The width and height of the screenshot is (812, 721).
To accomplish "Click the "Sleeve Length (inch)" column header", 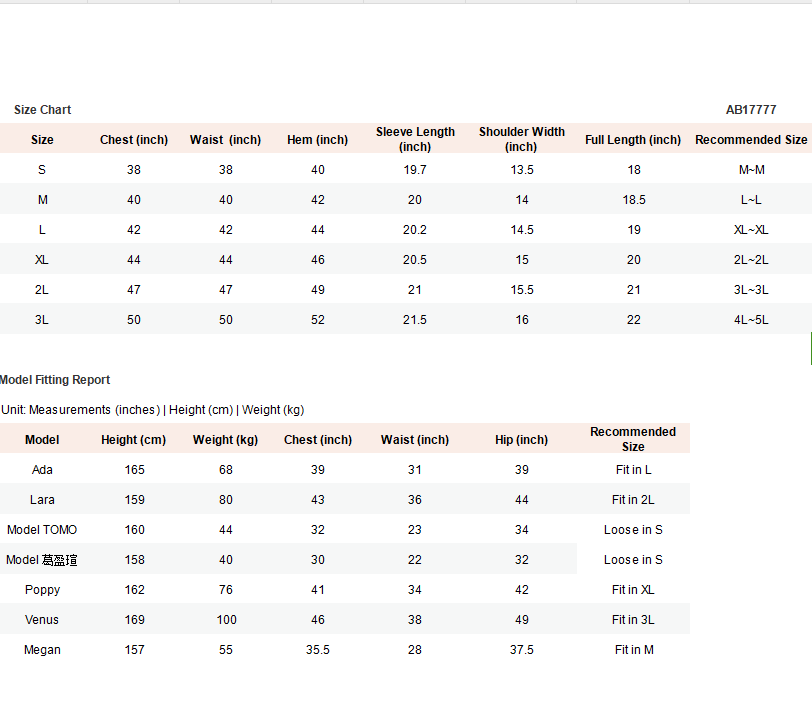I will click(415, 139).
